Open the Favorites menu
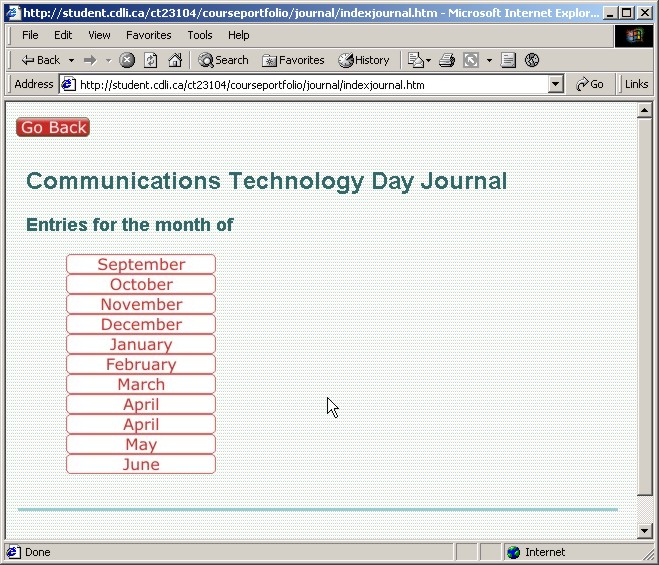The image size is (659, 565). [148, 35]
